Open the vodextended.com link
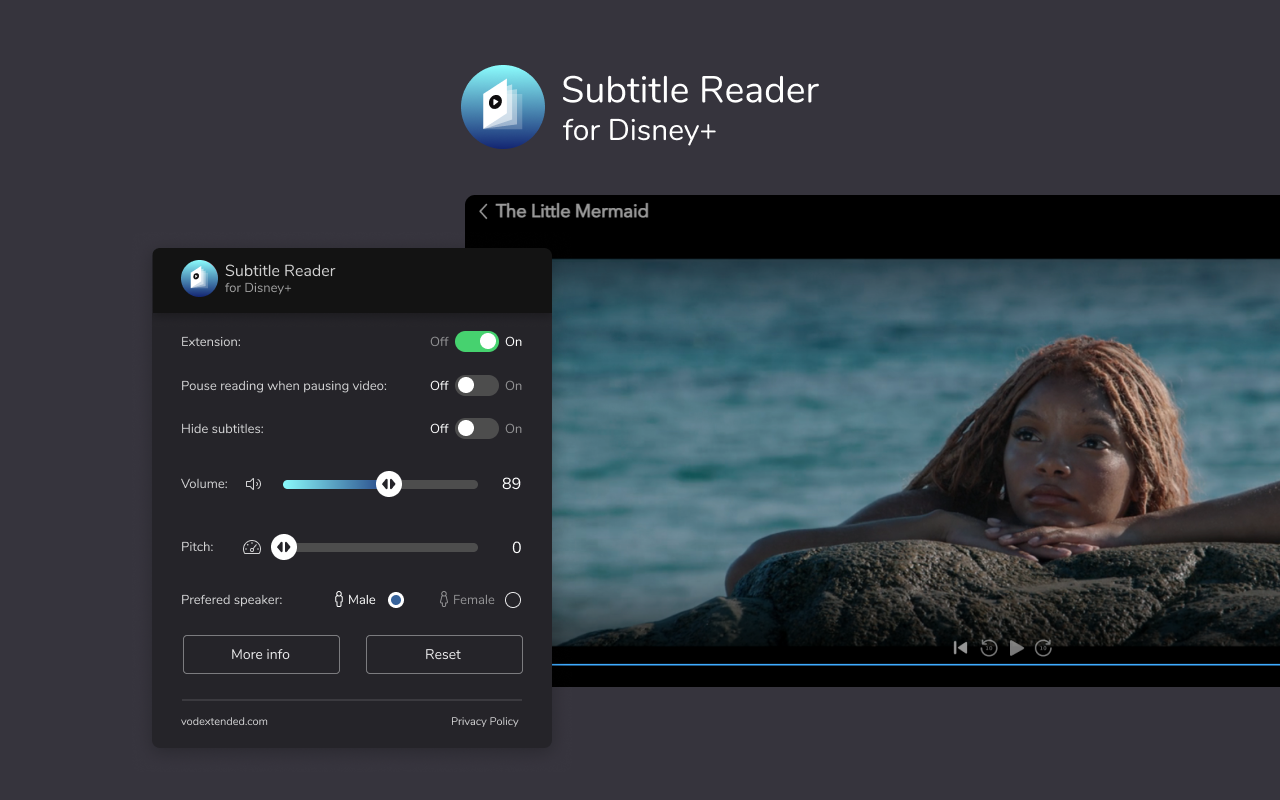The image size is (1280, 800). tap(224, 721)
